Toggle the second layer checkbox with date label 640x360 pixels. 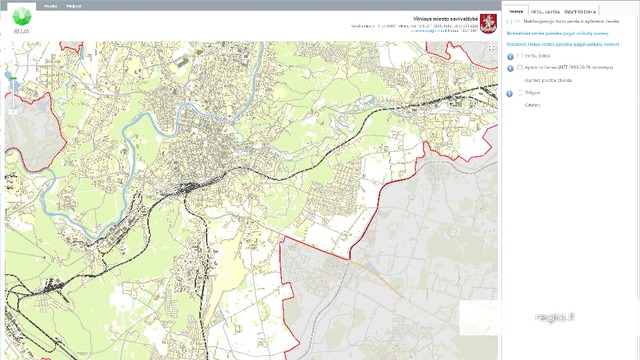(x=520, y=67)
